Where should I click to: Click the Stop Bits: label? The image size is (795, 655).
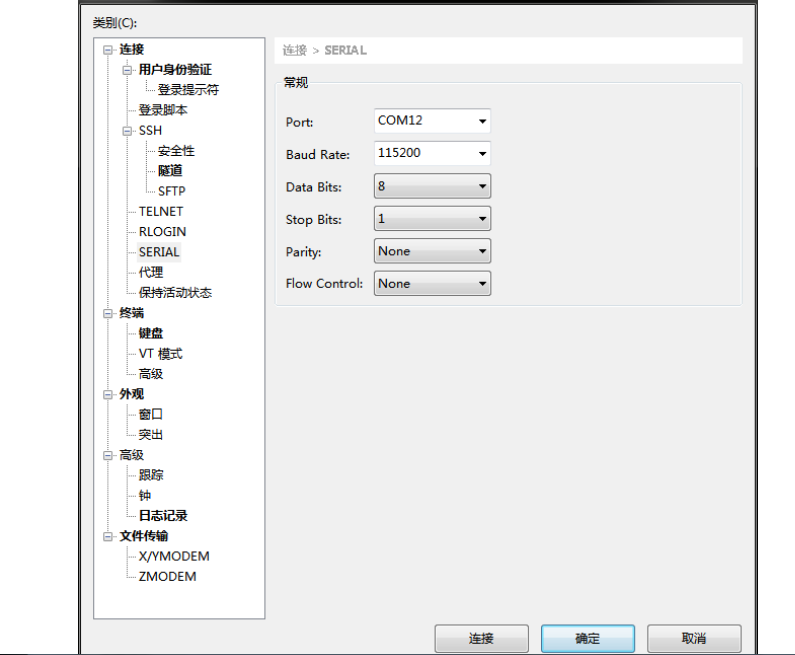tap(314, 220)
